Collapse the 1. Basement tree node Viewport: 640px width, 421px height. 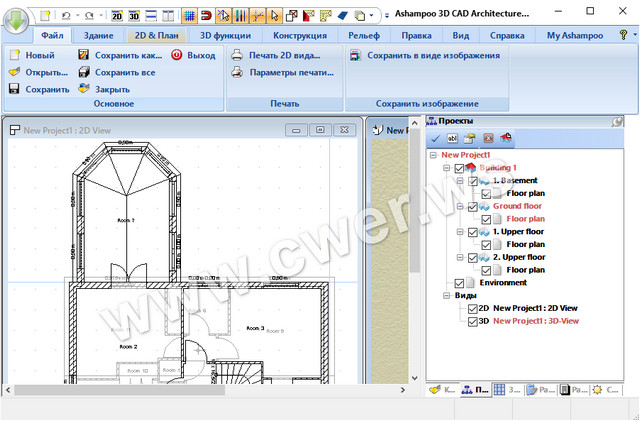click(x=459, y=181)
